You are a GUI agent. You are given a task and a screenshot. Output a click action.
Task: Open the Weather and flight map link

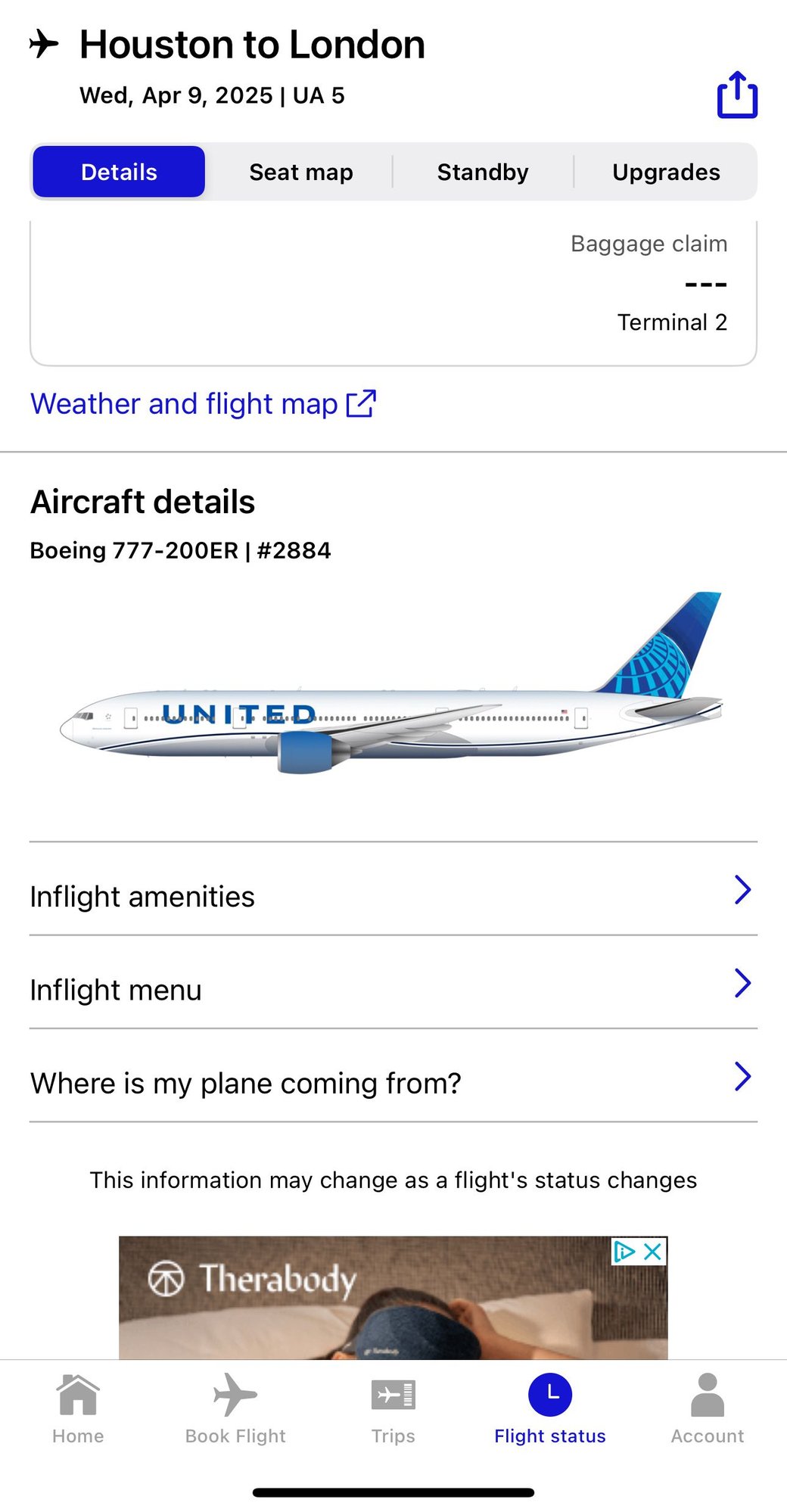184,404
